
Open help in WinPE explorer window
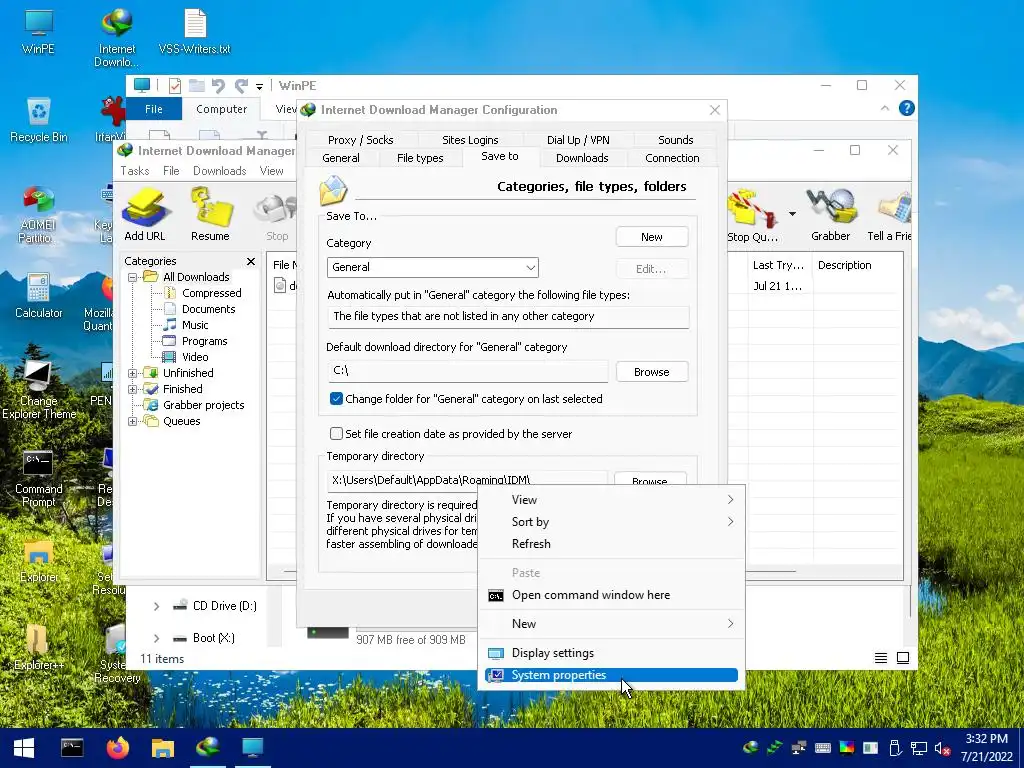point(906,108)
